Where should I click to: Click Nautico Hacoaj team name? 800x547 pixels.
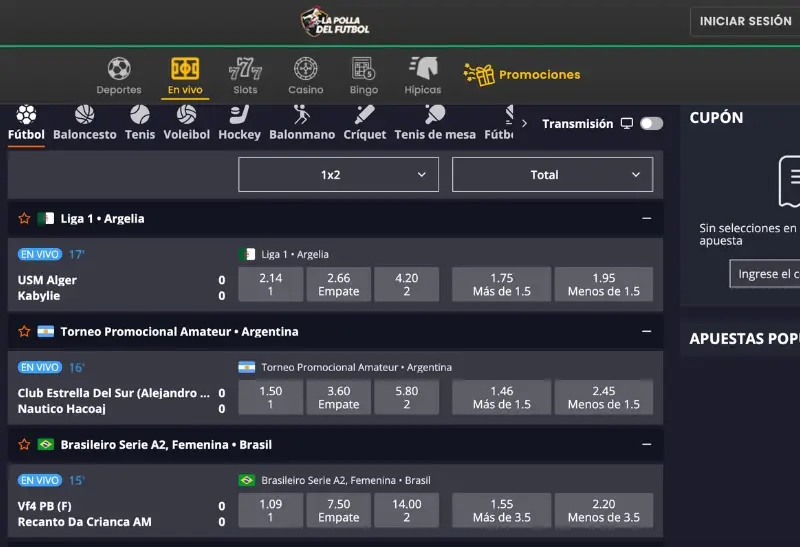(62, 409)
